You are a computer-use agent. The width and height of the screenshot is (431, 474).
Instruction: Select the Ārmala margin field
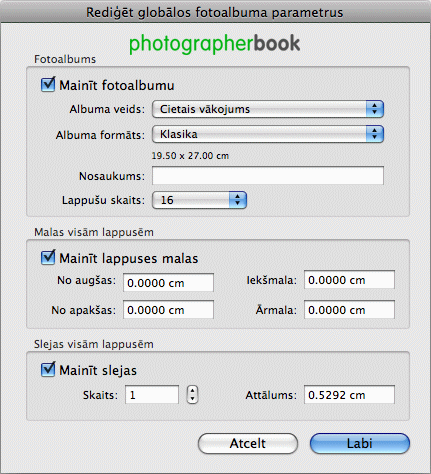tap(349, 310)
